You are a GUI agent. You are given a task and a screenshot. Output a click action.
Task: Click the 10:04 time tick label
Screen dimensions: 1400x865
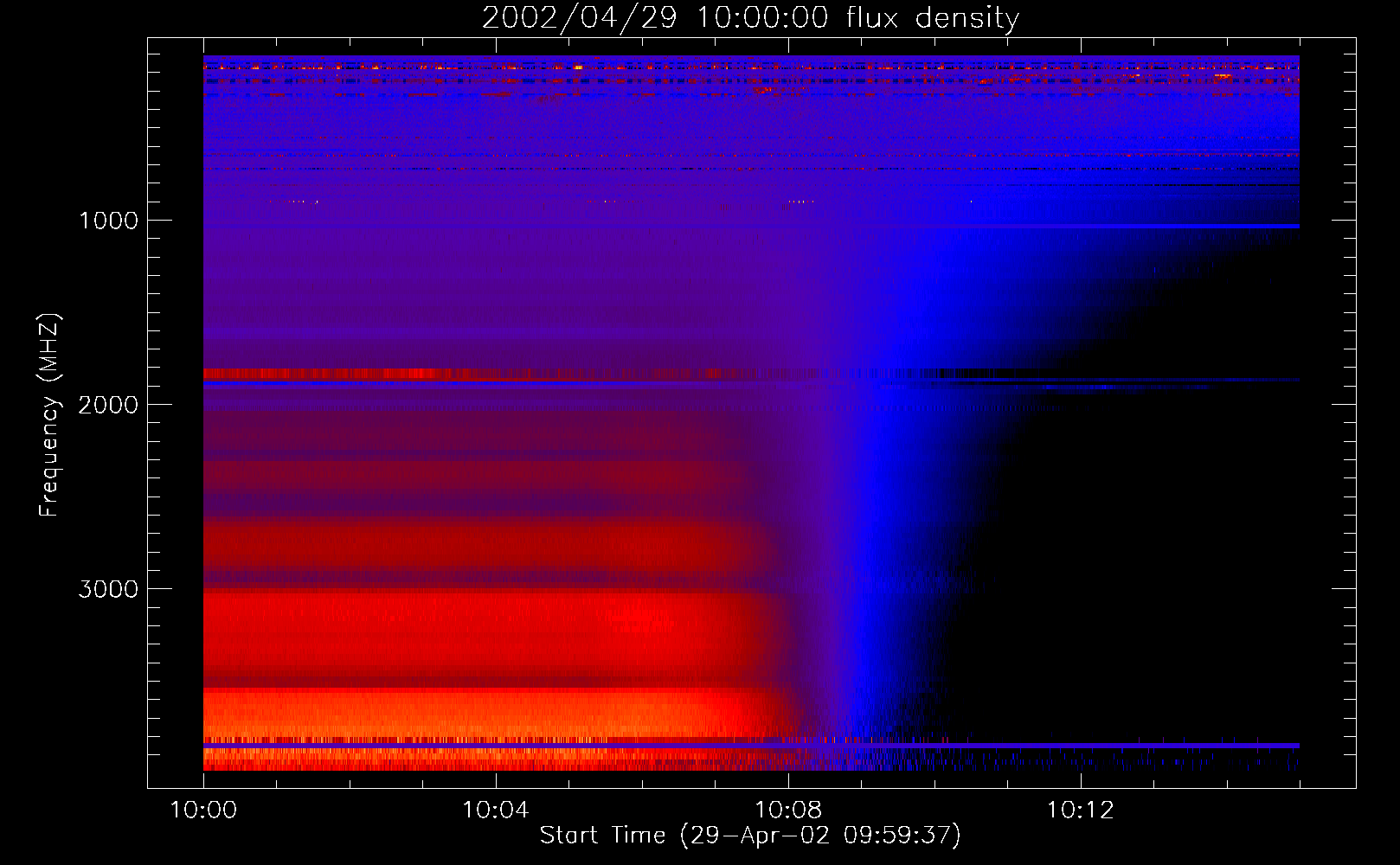coord(496,811)
